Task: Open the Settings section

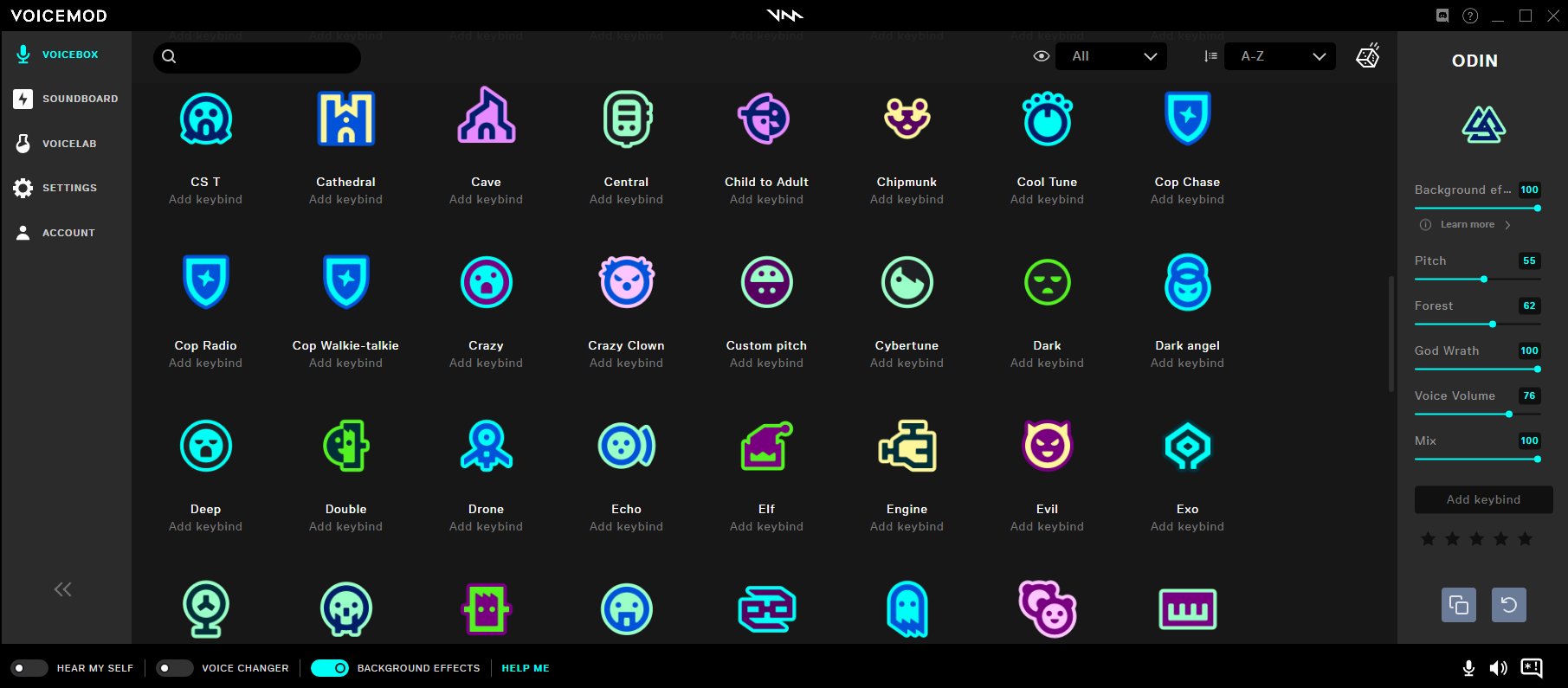Action: tap(67, 188)
